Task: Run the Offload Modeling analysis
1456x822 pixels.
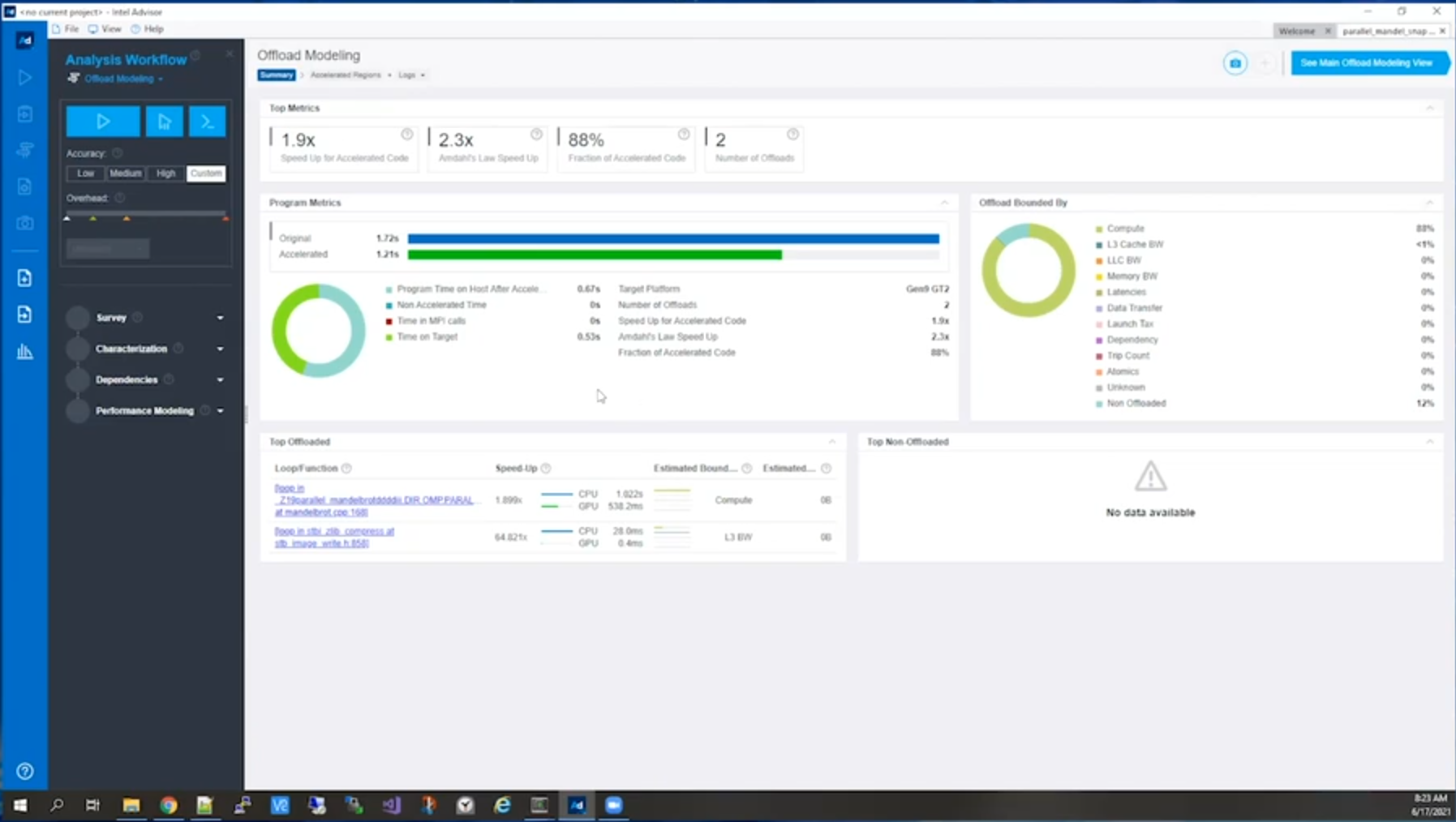Action: [x=102, y=122]
